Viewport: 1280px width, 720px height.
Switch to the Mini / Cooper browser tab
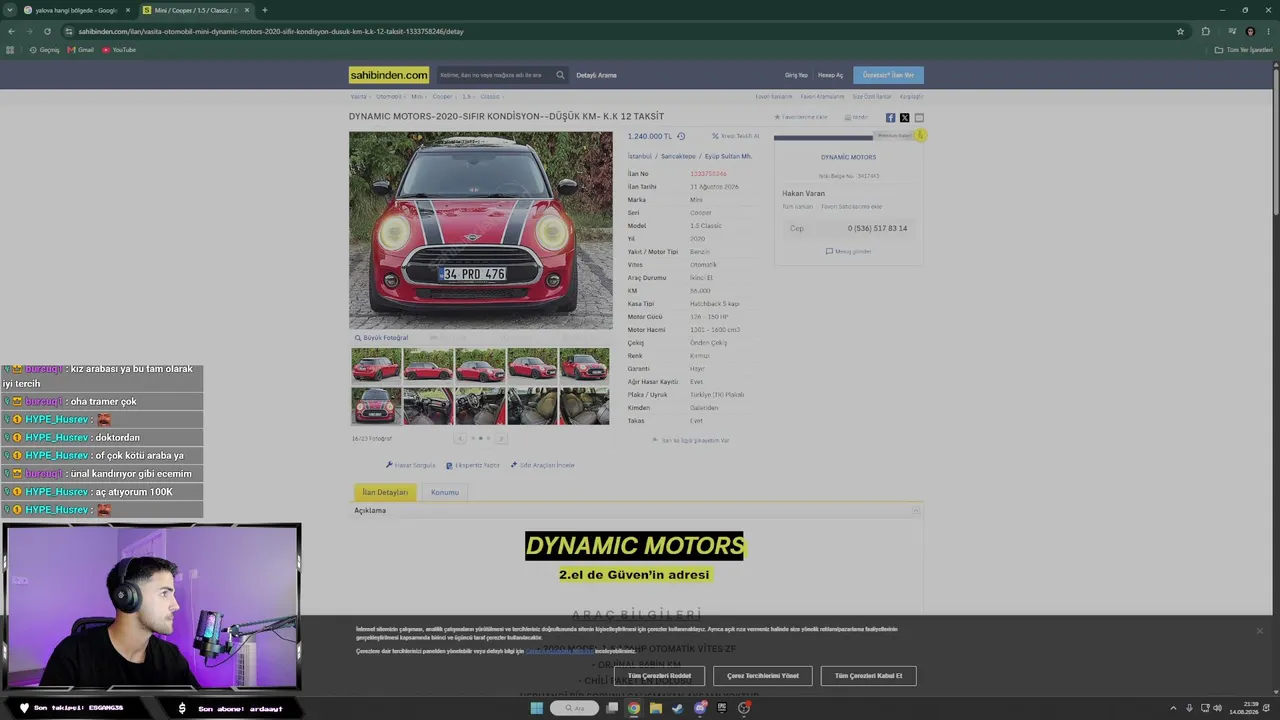pyautogui.click(x=196, y=10)
